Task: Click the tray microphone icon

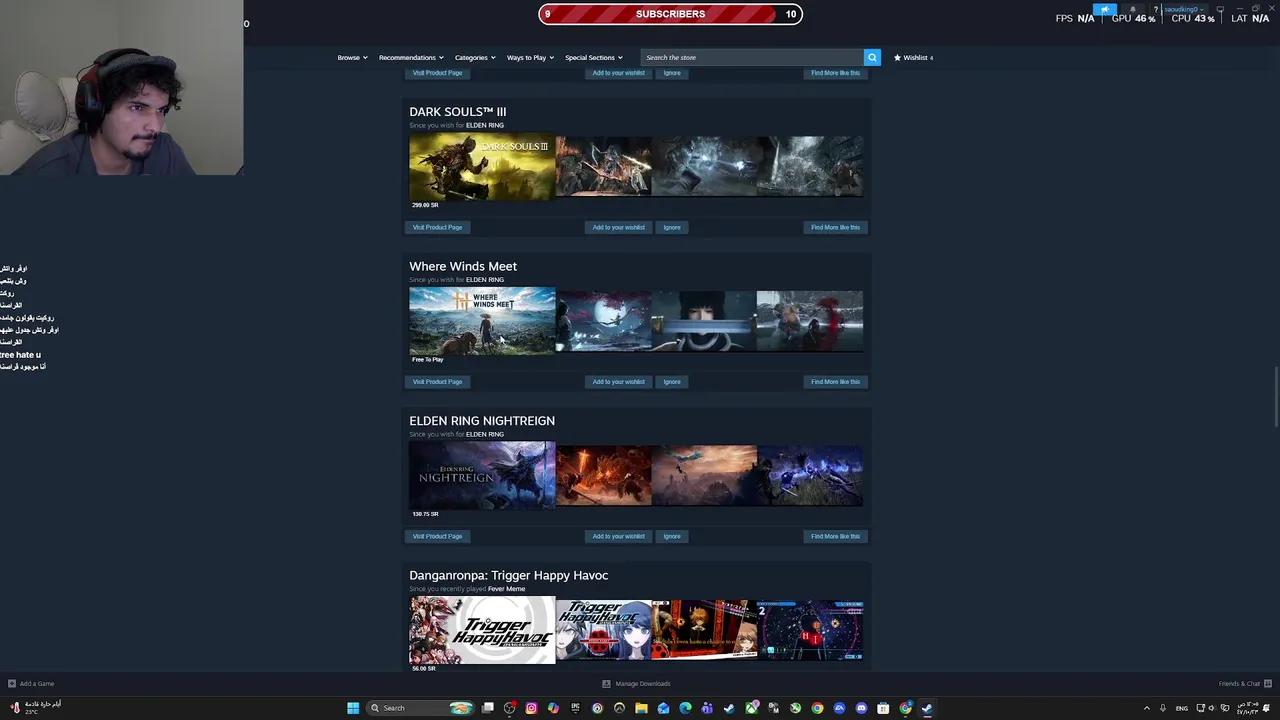Action: click(1163, 708)
